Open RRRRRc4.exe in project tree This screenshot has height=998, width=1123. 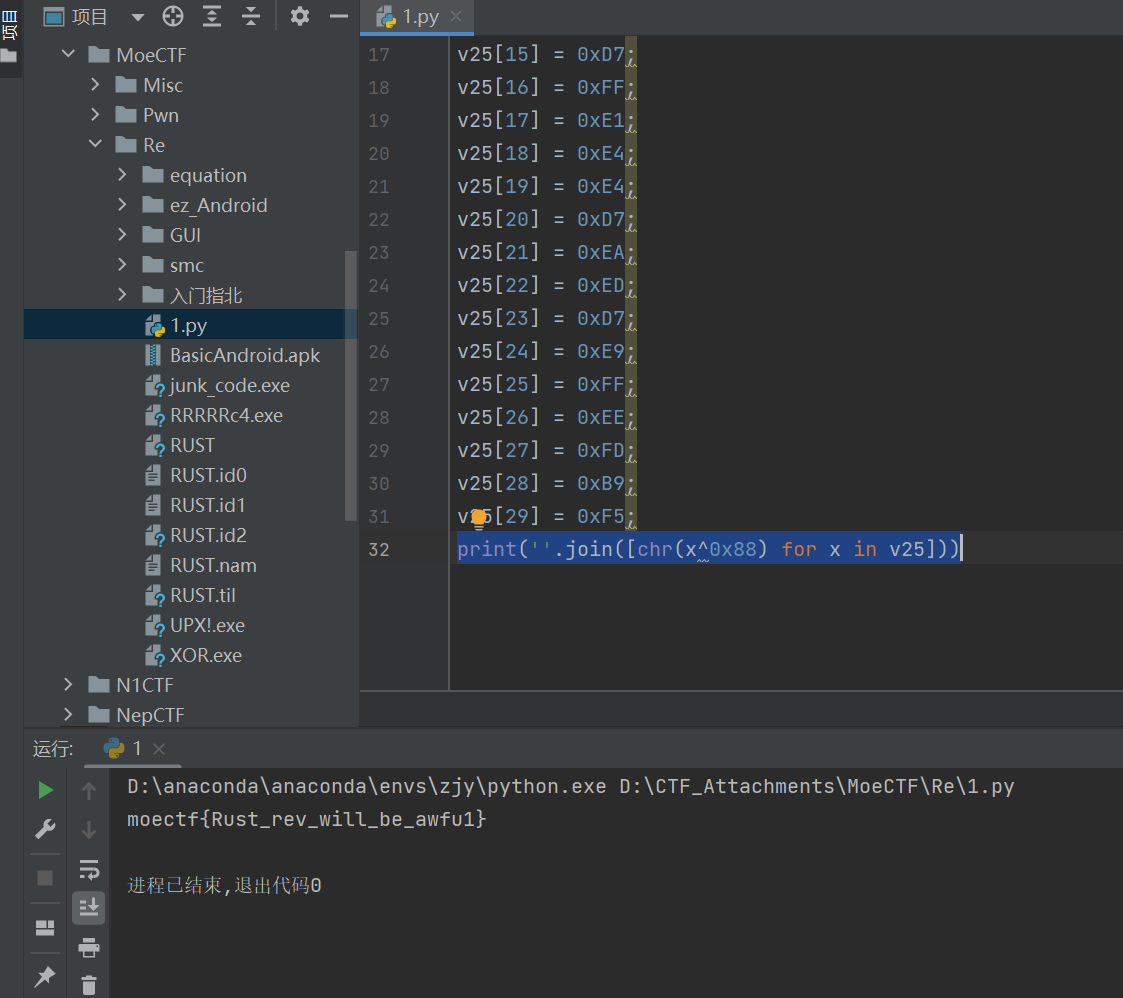(x=226, y=415)
